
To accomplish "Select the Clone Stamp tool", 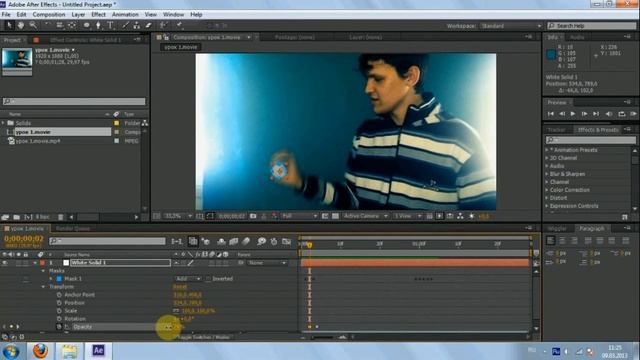I will click(137, 25).
